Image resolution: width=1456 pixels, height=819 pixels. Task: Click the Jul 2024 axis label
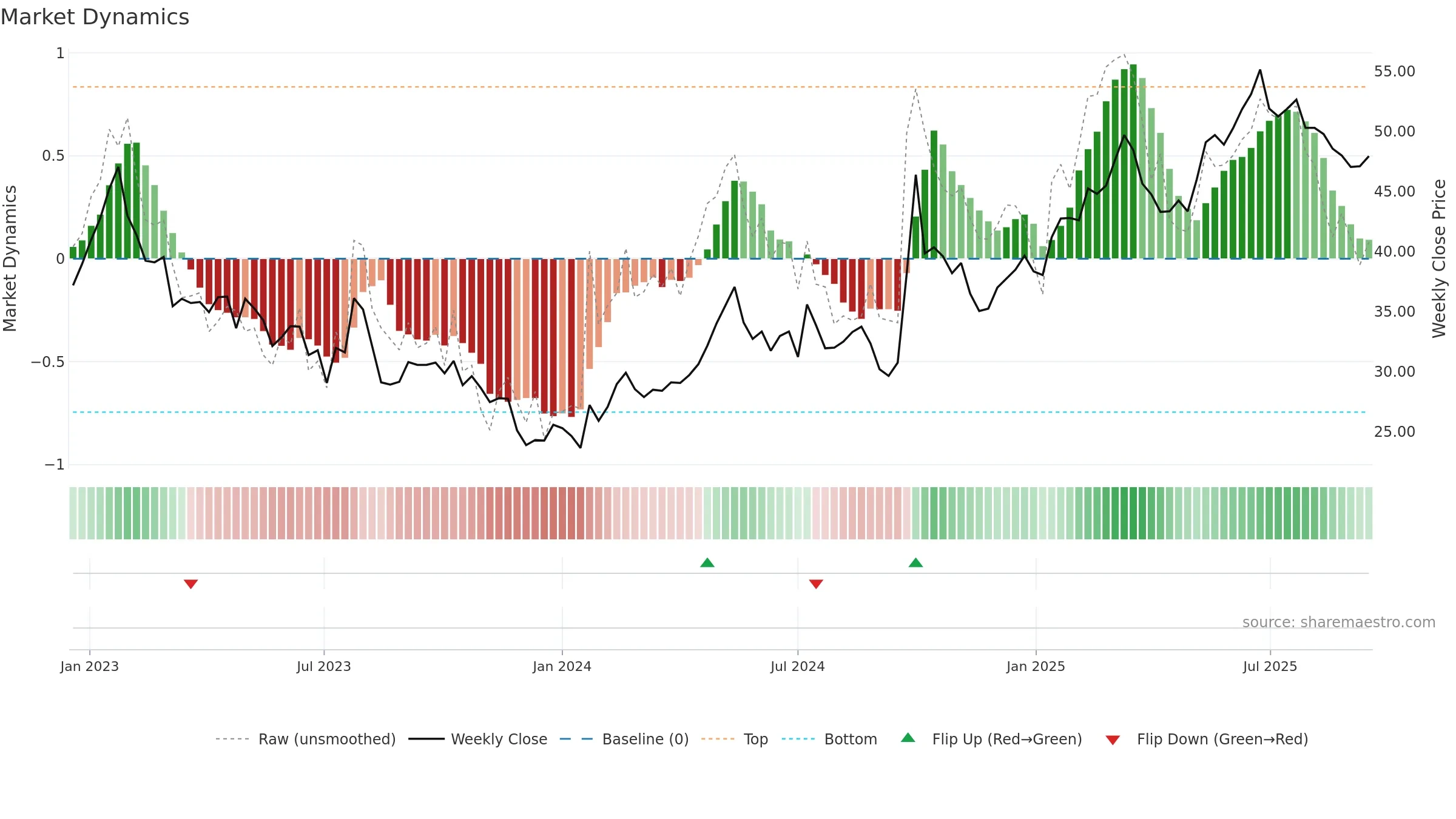pos(797,666)
